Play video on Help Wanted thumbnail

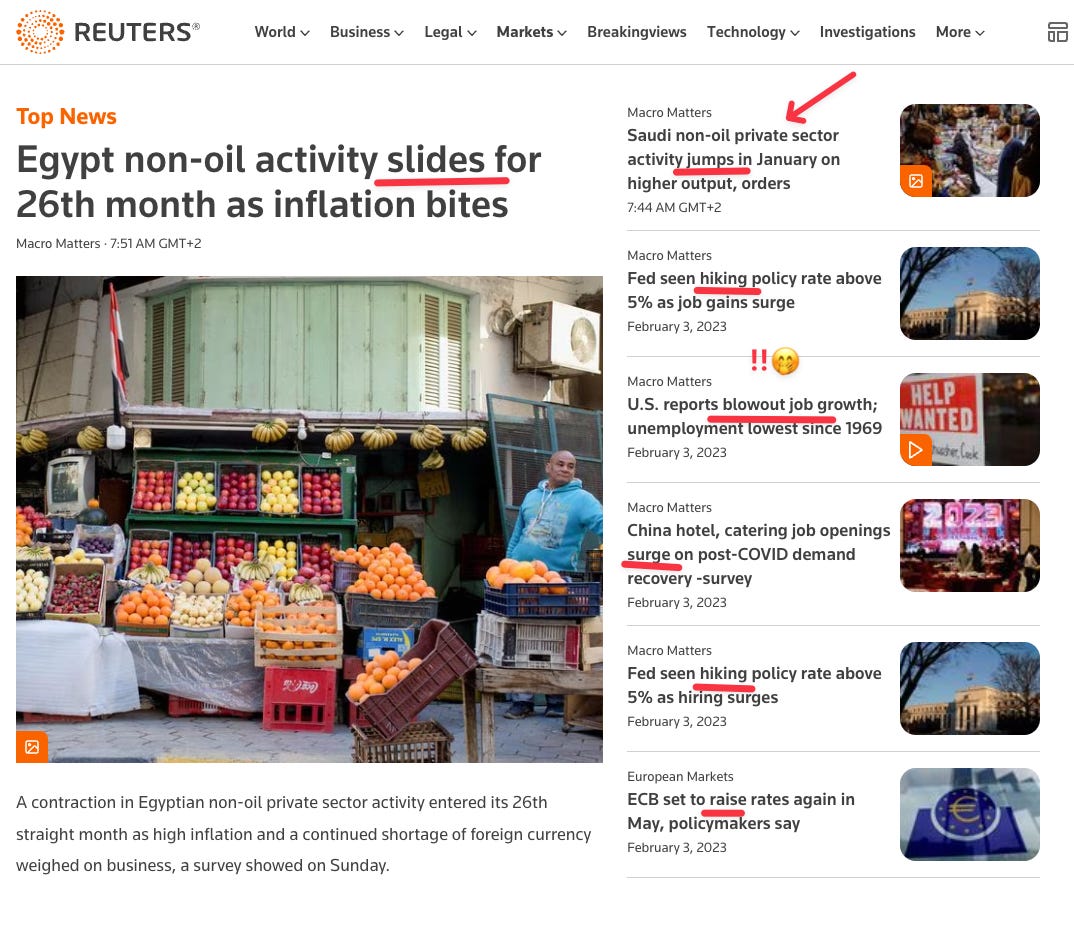pyautogui.click(x=916, y=450)
